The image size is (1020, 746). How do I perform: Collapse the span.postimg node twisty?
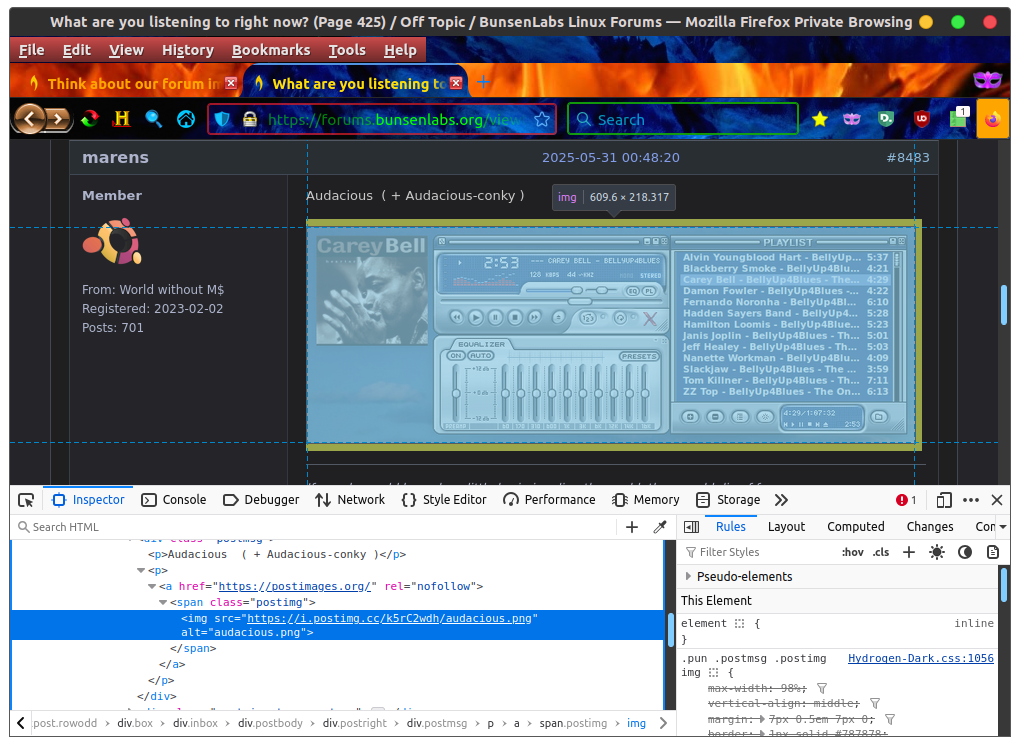(163, 602)
